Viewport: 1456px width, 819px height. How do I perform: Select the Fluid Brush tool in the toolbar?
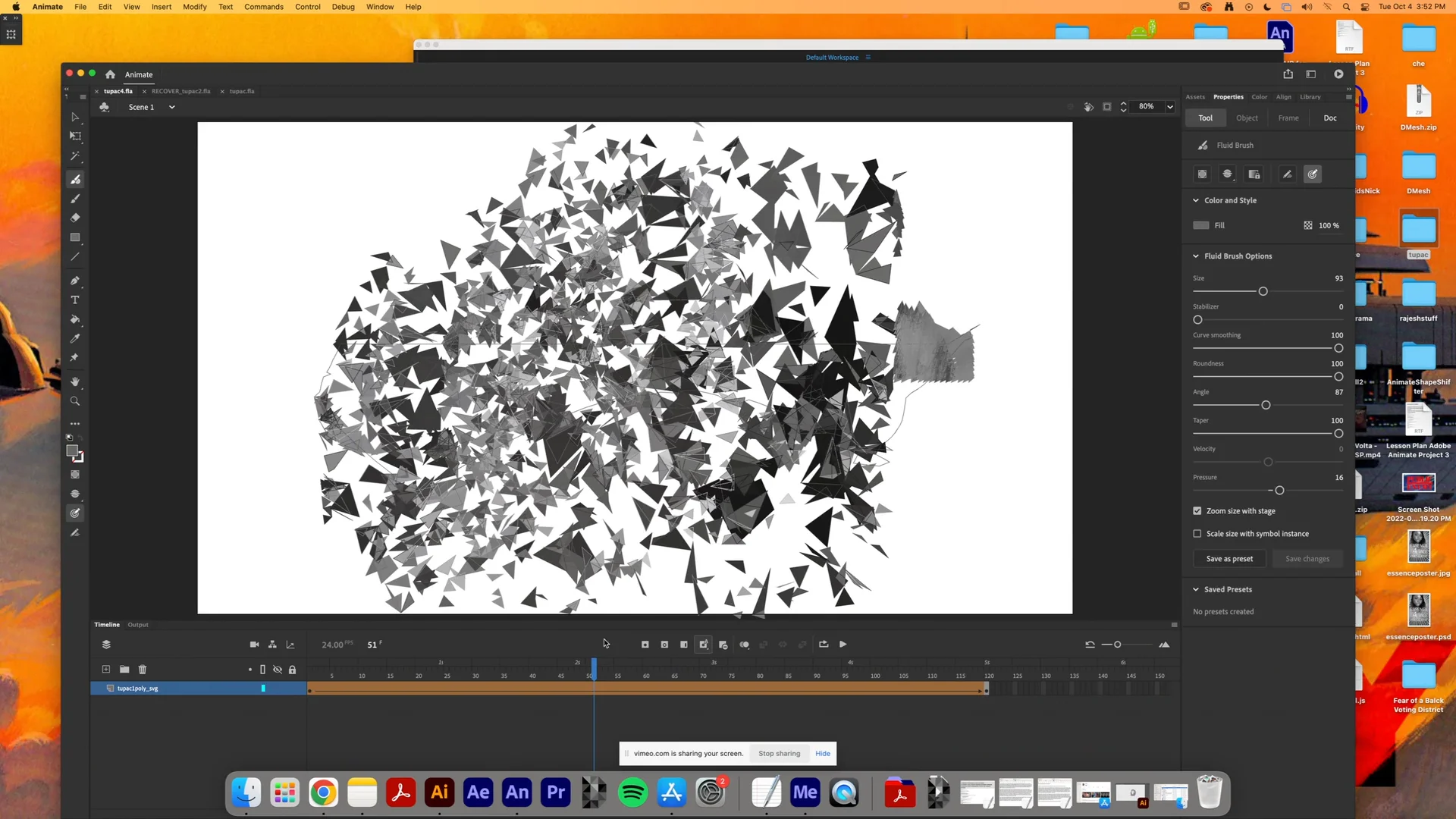(75, 180)
